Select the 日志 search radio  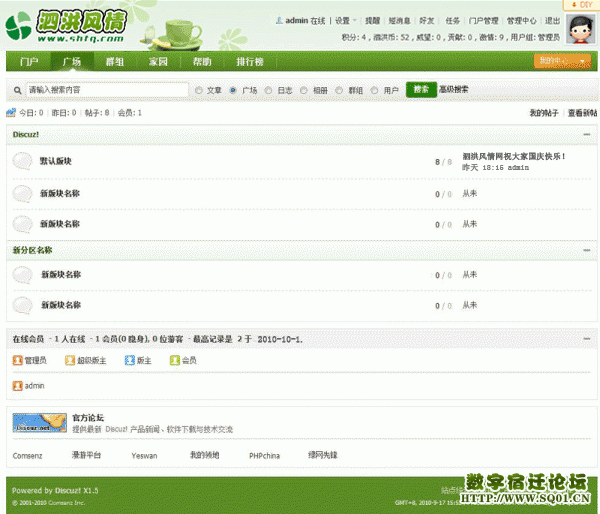tap(268, 90)
